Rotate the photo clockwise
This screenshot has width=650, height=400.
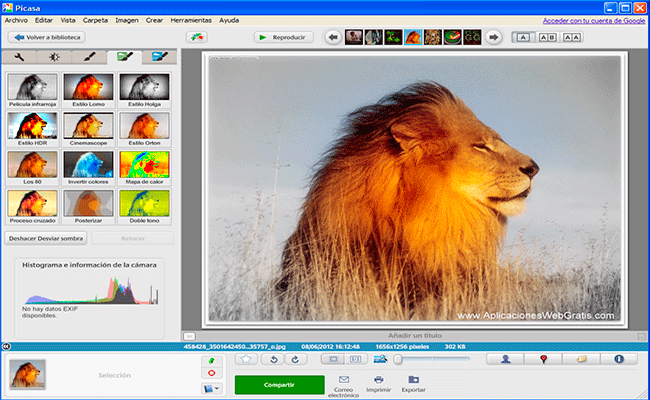tap(295, 359)
